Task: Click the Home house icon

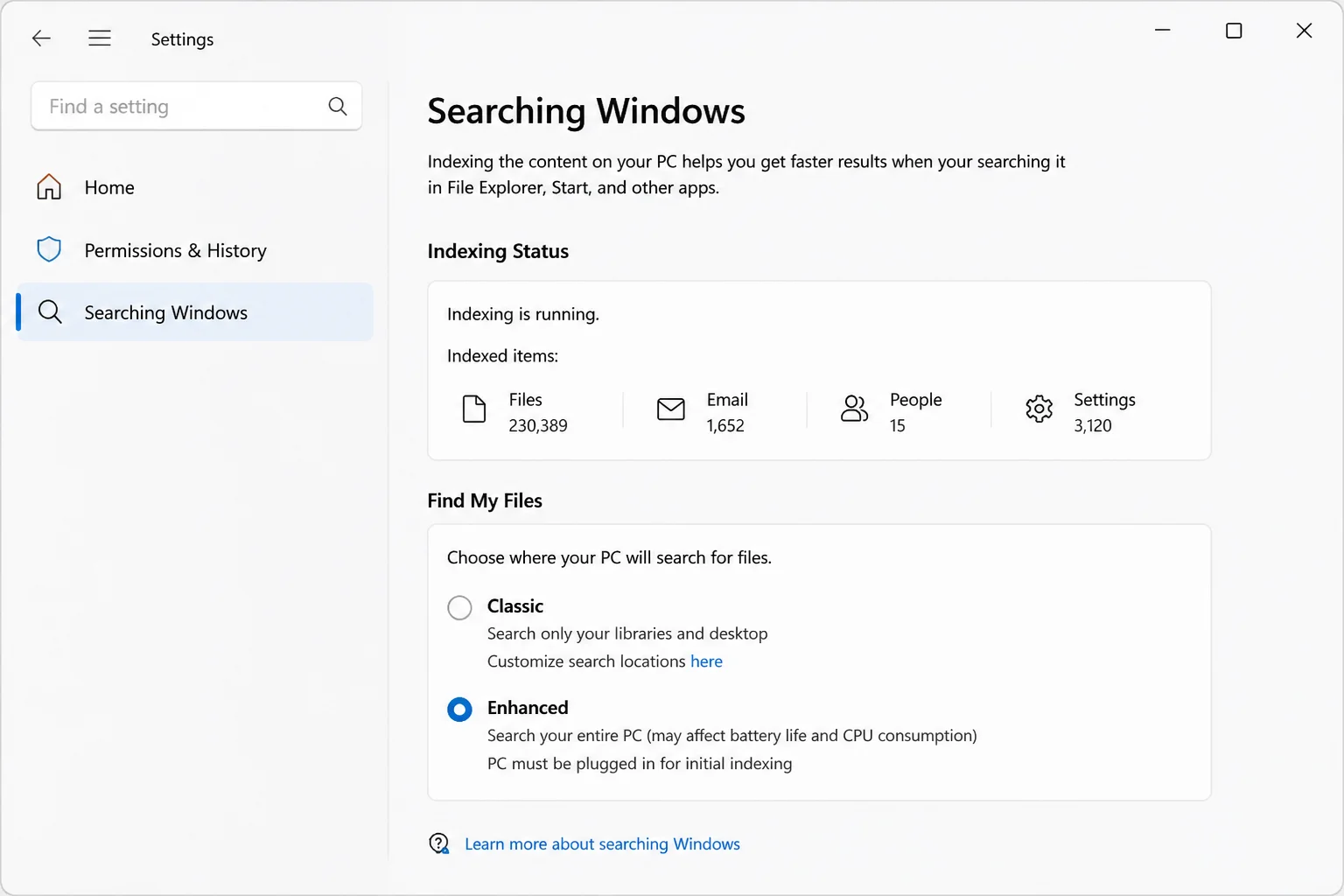Action: click(49, 187)
